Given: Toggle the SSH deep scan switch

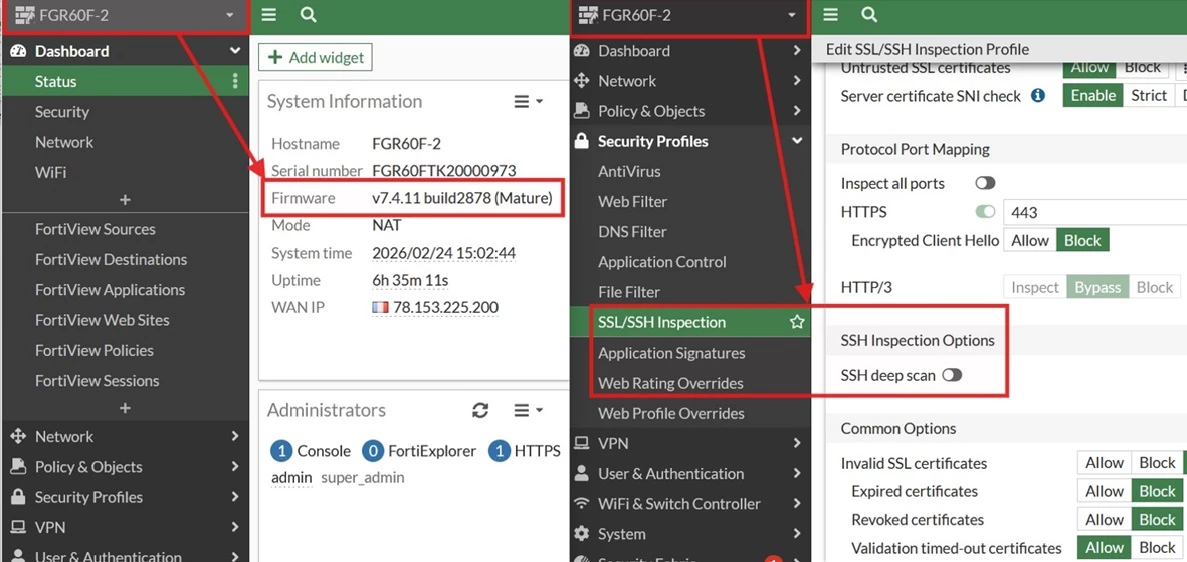Looking at the screenshot, I should coord(952,375).
